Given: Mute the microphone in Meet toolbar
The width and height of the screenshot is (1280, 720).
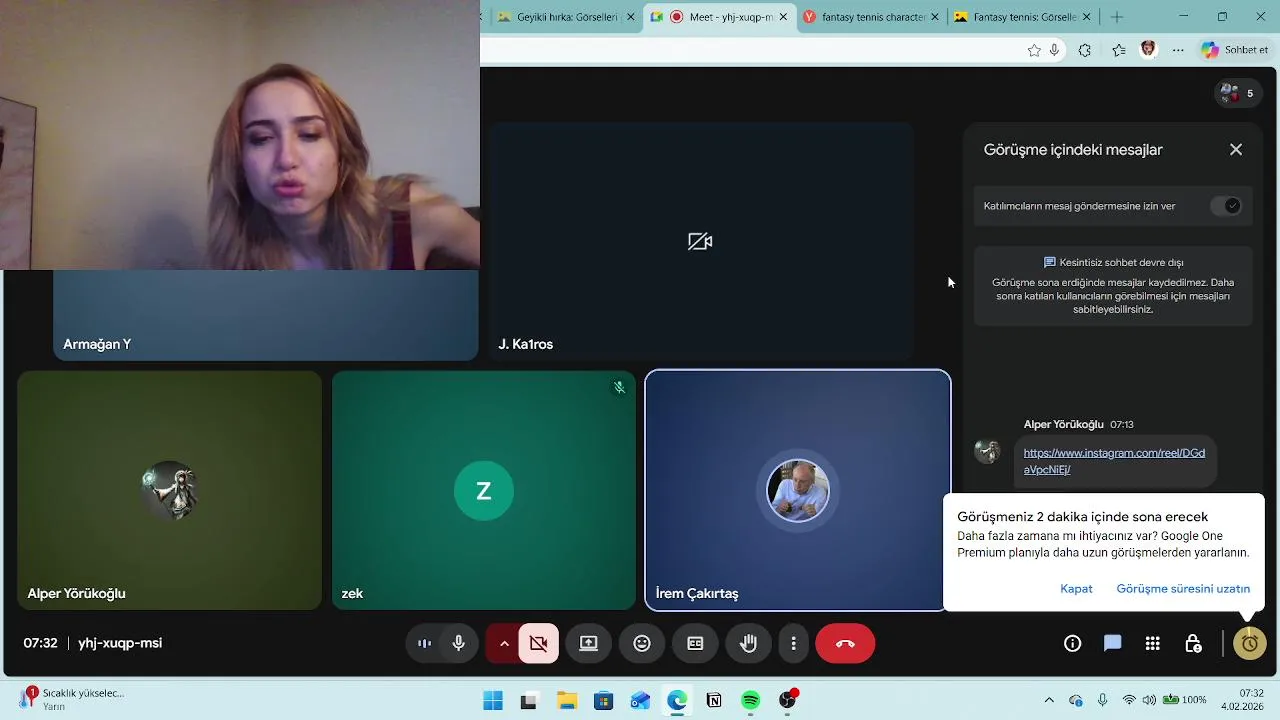Looking at the screenshot, I should pyautogui.click(x=459, y=644).
